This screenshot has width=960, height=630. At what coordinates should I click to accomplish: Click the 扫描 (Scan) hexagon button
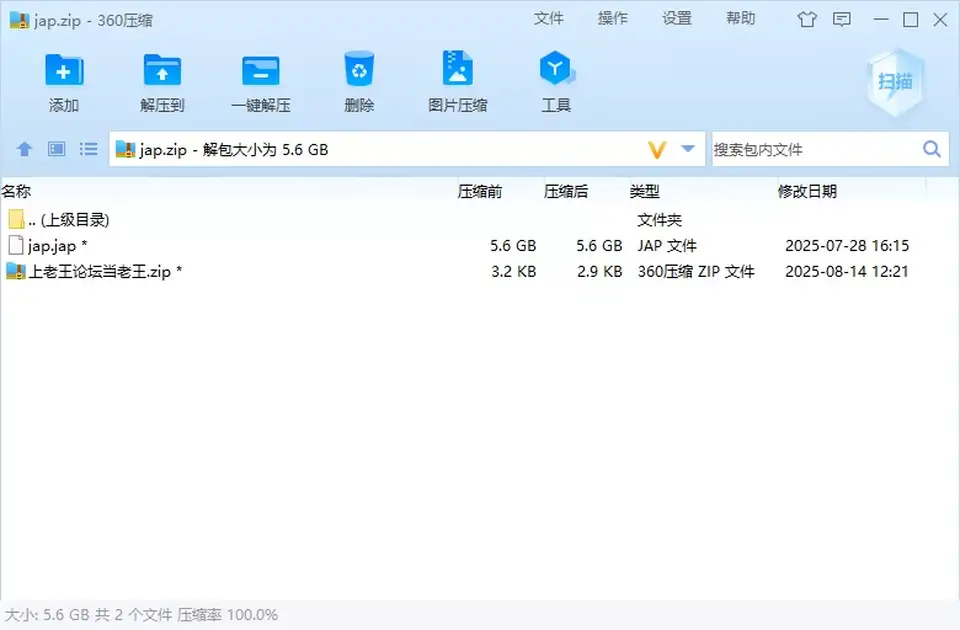pos(895,81)
